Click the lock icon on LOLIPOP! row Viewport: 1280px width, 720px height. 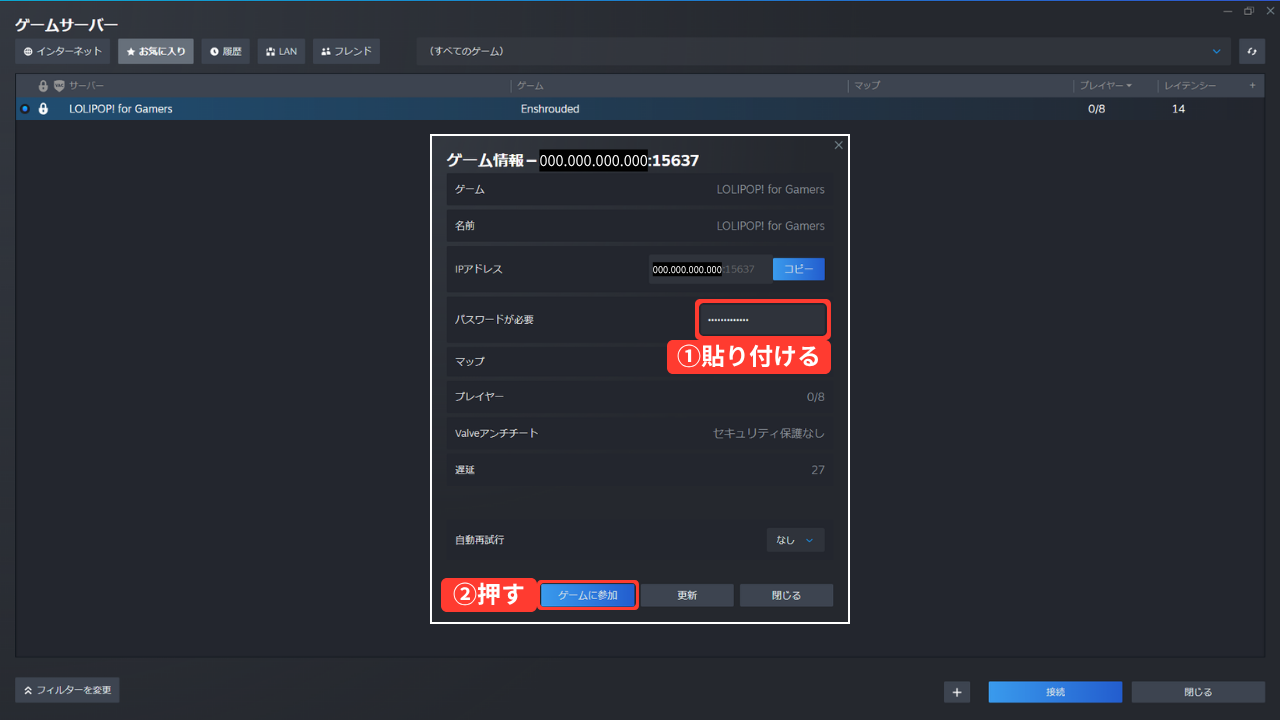(43, 109)
